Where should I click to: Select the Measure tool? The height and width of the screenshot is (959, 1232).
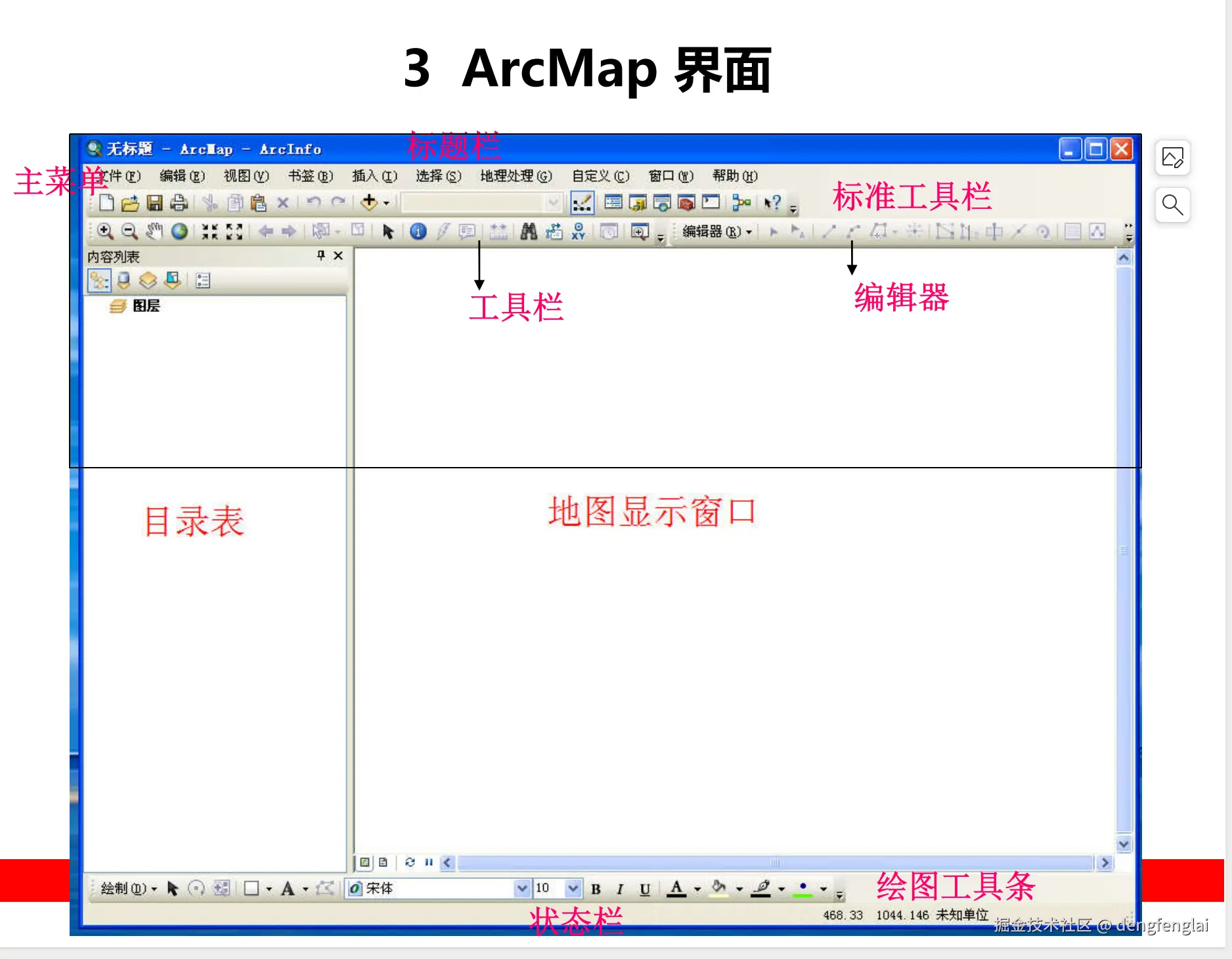coord(499,233)
